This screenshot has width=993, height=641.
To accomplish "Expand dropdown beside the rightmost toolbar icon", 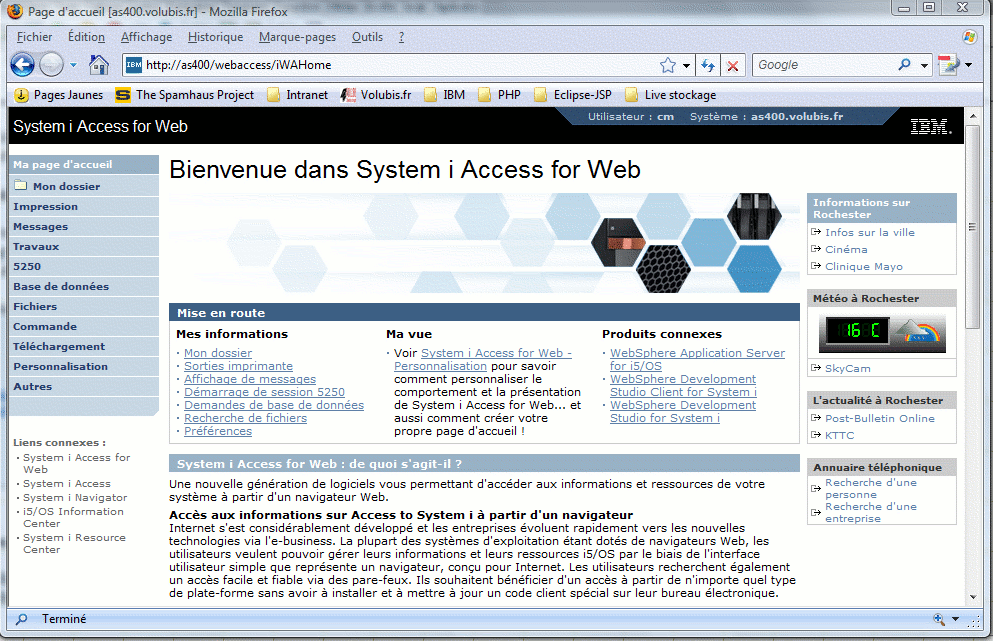I will click(x=968, y=65).
